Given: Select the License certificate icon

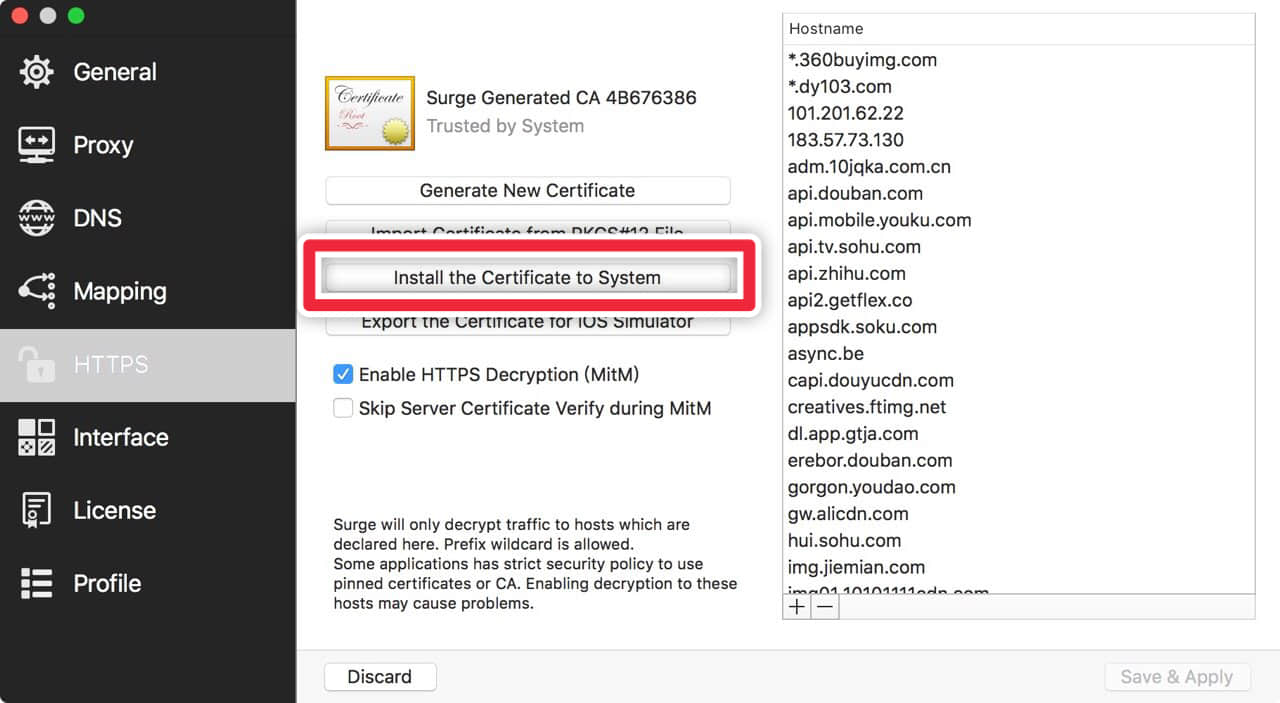Looking at the screenshot, I should click(37, 510).
